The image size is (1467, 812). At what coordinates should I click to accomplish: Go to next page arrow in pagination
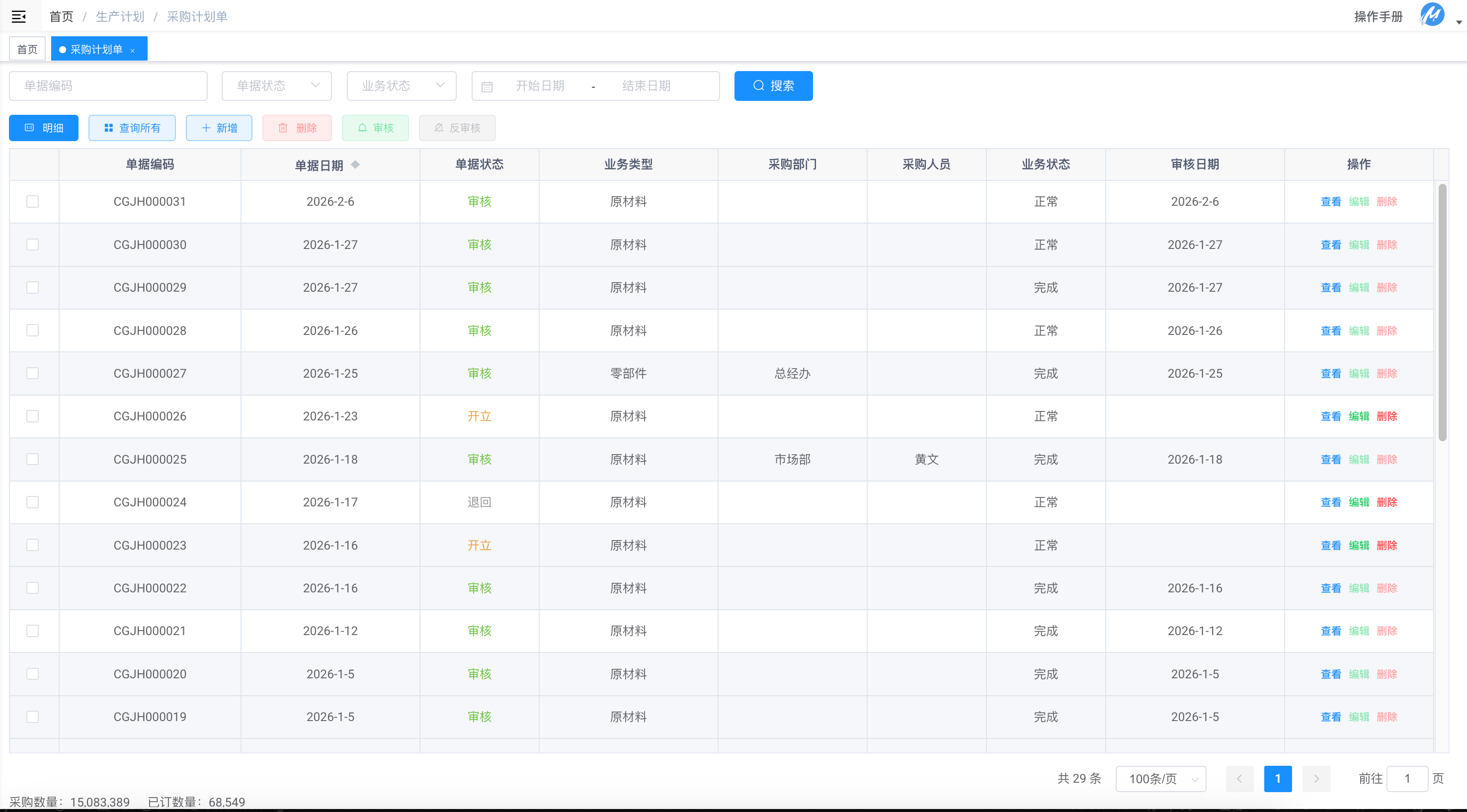click(1316, 778)
